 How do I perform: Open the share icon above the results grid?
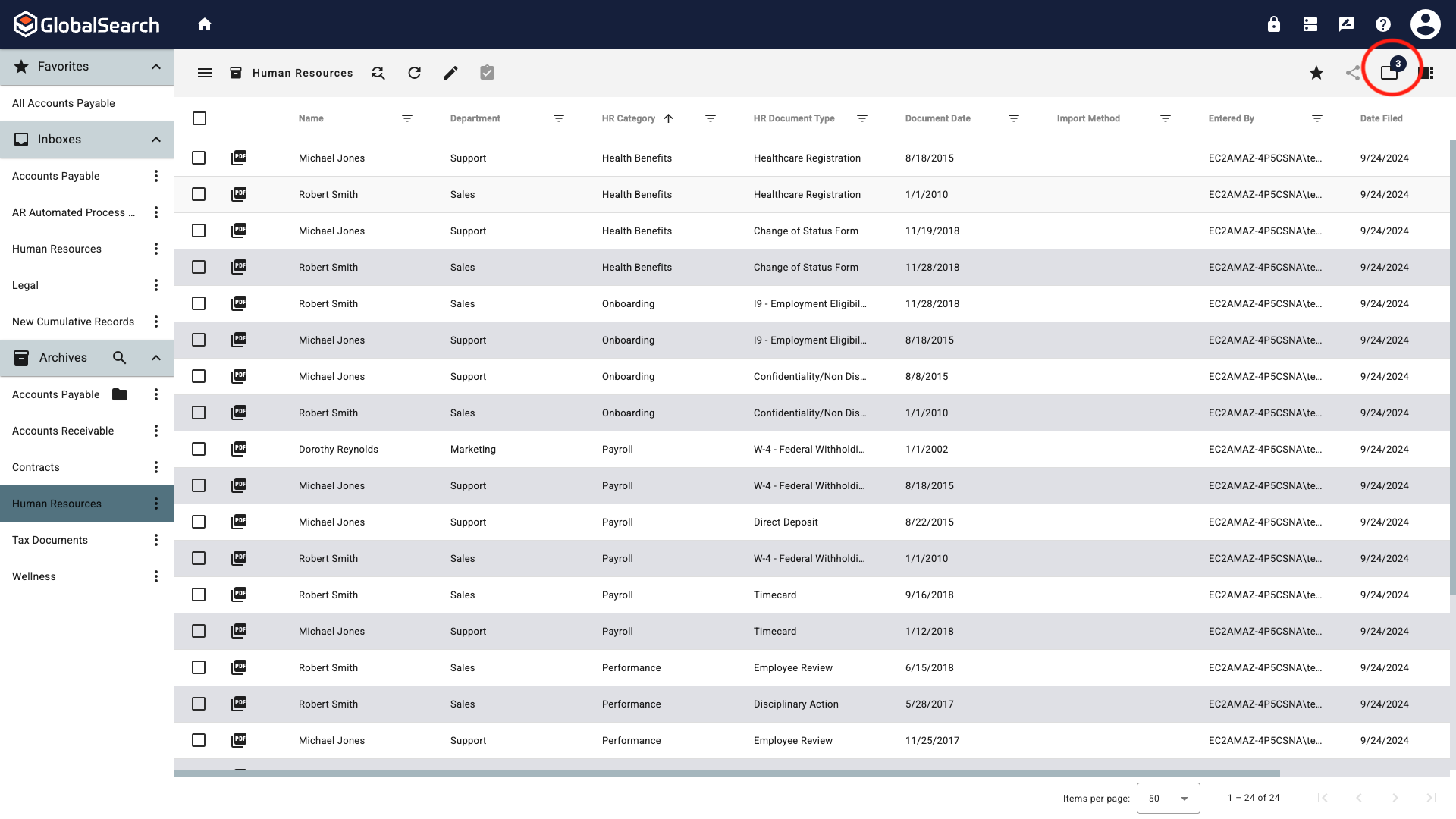(1353, 73)
